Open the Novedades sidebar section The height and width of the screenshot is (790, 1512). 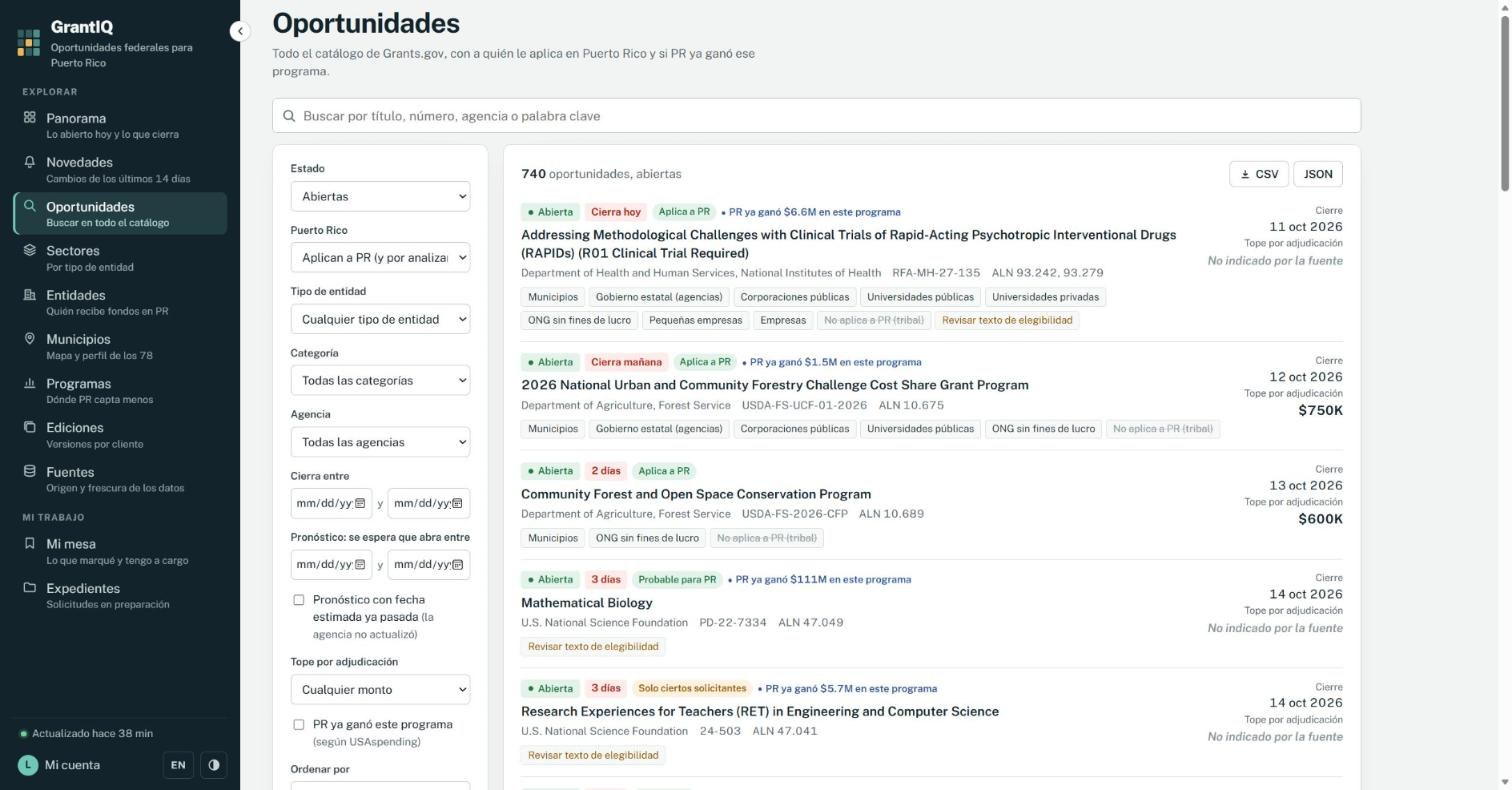pos(121,170)
